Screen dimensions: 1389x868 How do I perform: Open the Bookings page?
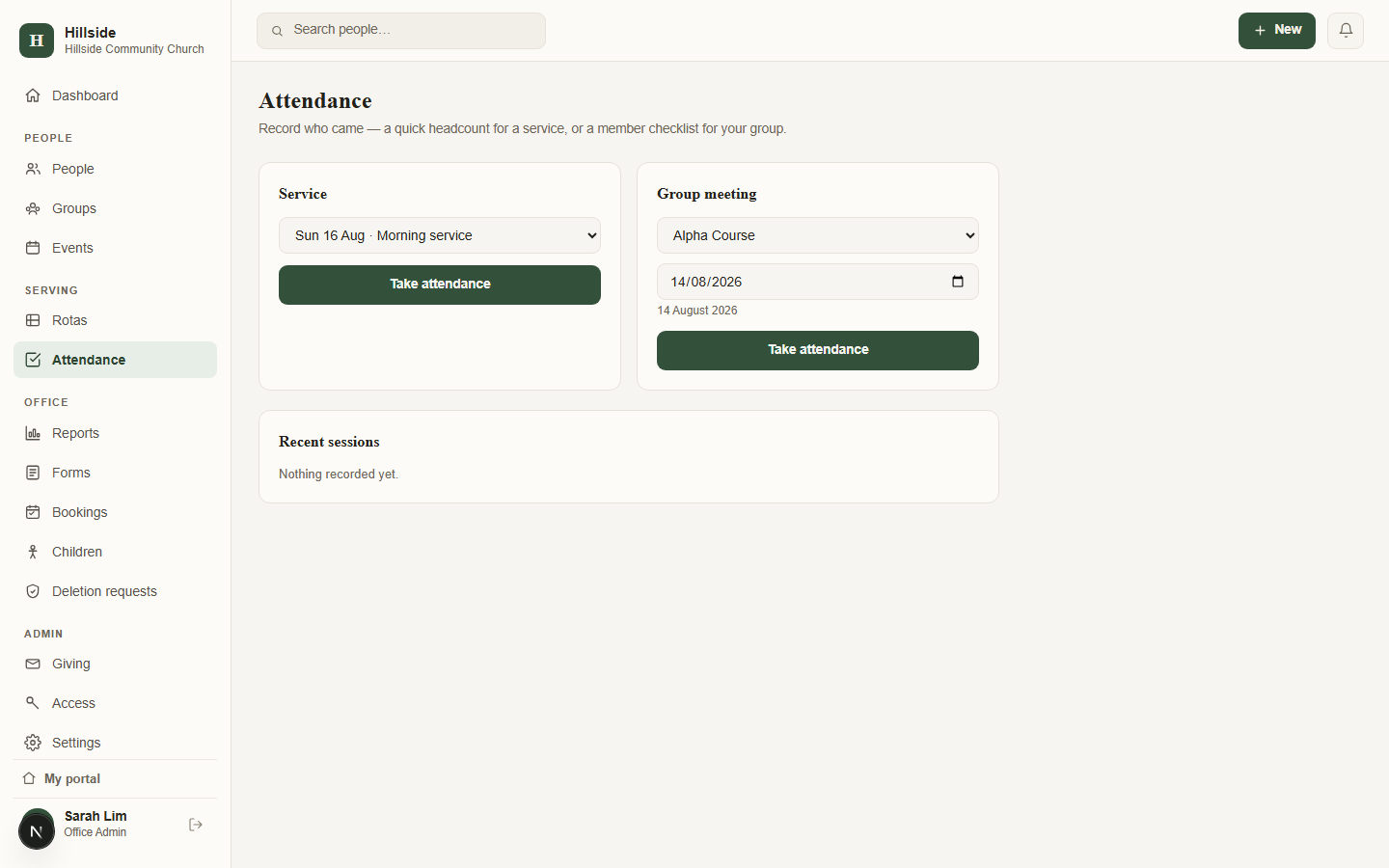[115, 512]
